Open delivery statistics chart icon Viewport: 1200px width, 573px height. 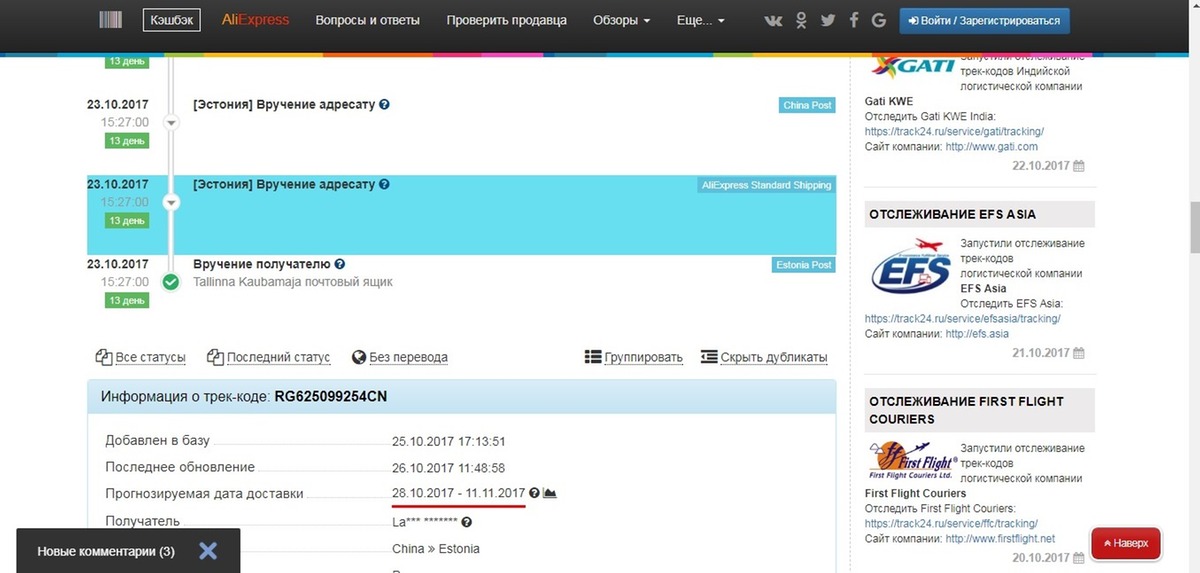(549, 493)
